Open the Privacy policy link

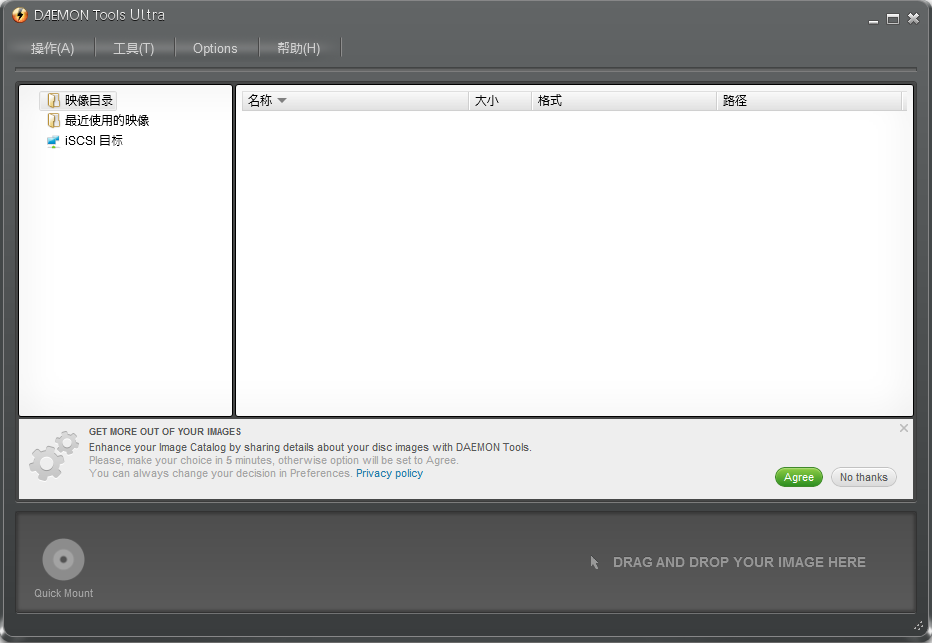(389, 474)
